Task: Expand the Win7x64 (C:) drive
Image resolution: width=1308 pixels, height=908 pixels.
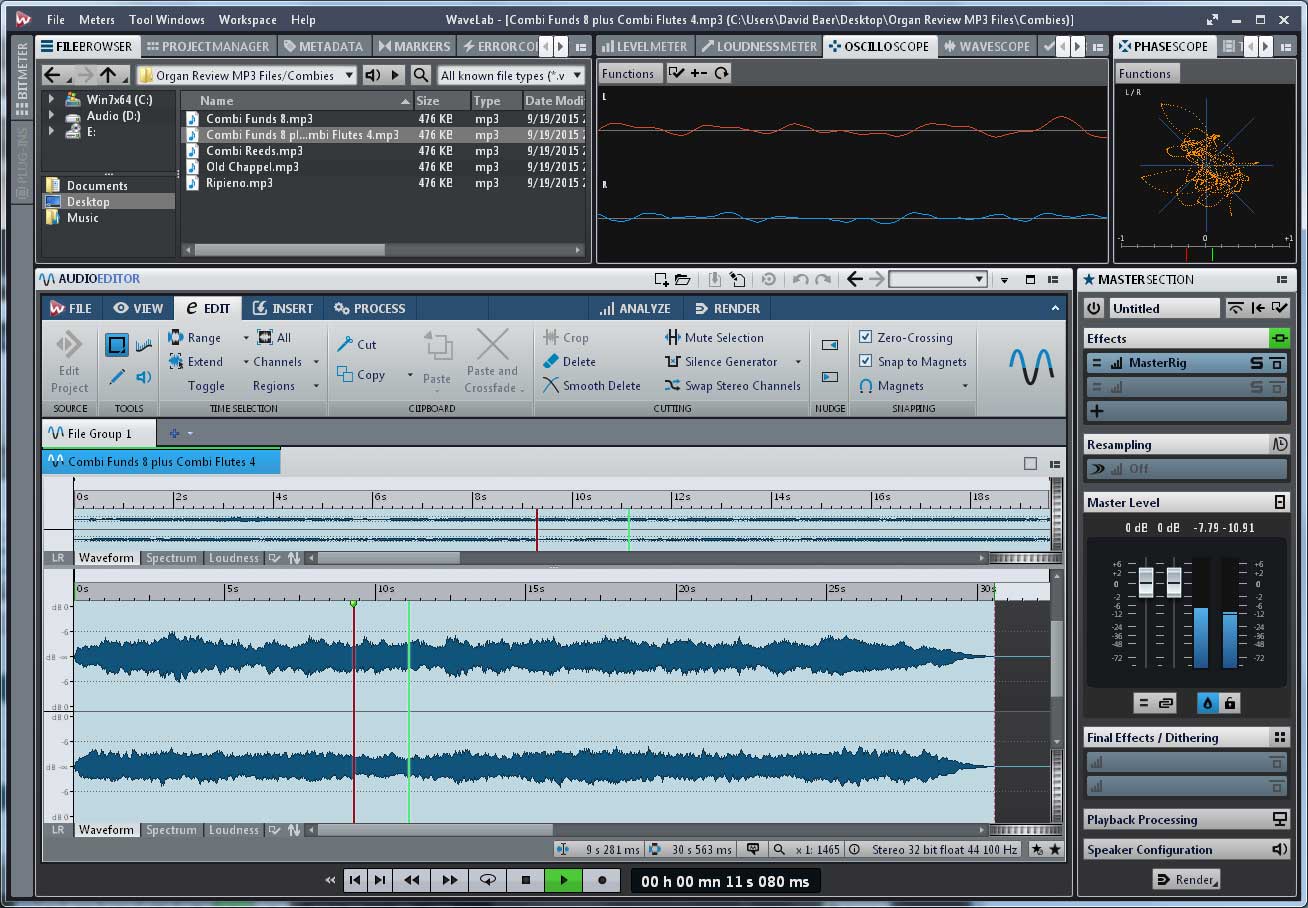Action: pos(51,99)
